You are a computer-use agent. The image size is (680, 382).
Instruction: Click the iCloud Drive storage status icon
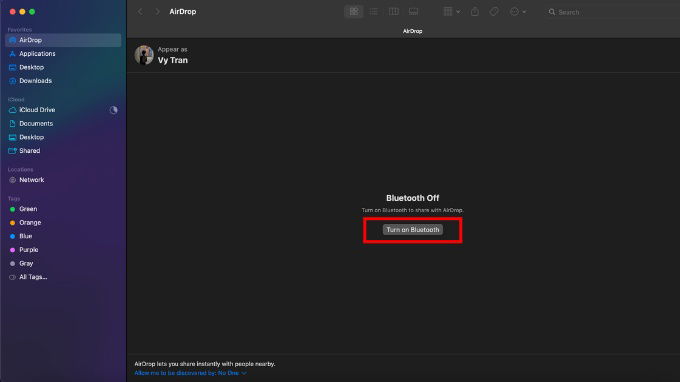(x=114, y=110)
